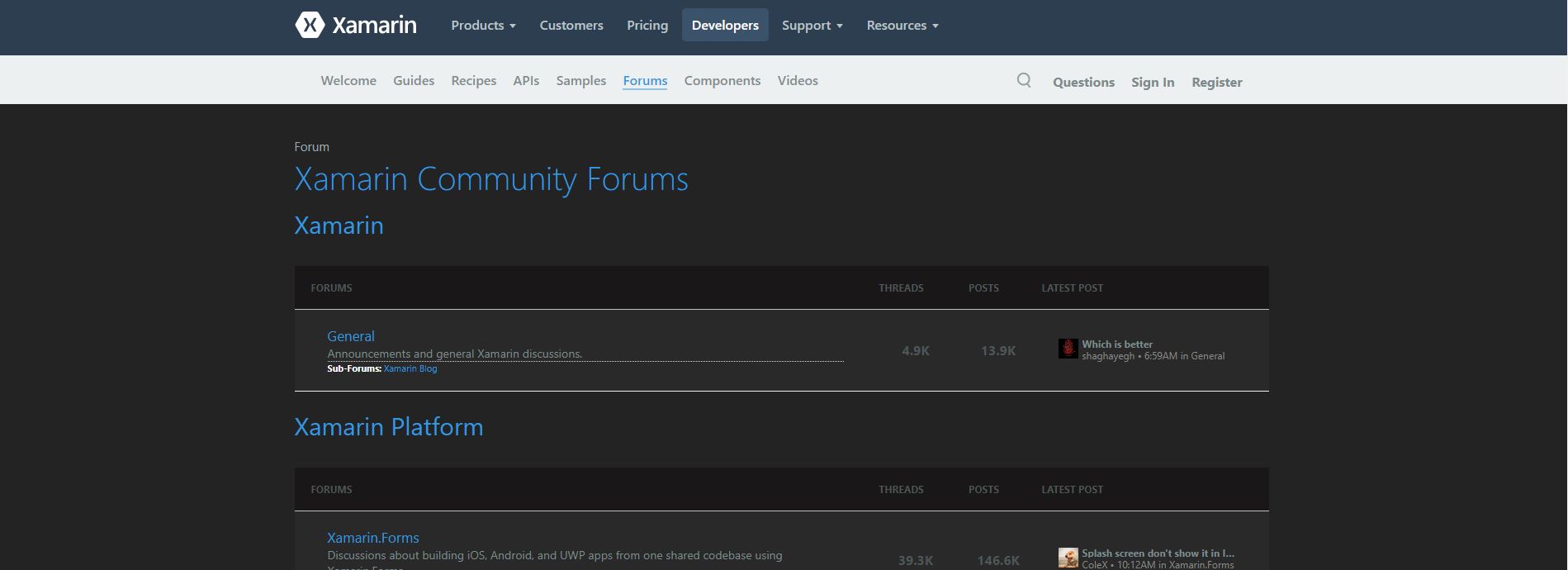Click the 39.3K threads count for Xamarin.Forms
1568x570 pixels.
click(916, 560)
